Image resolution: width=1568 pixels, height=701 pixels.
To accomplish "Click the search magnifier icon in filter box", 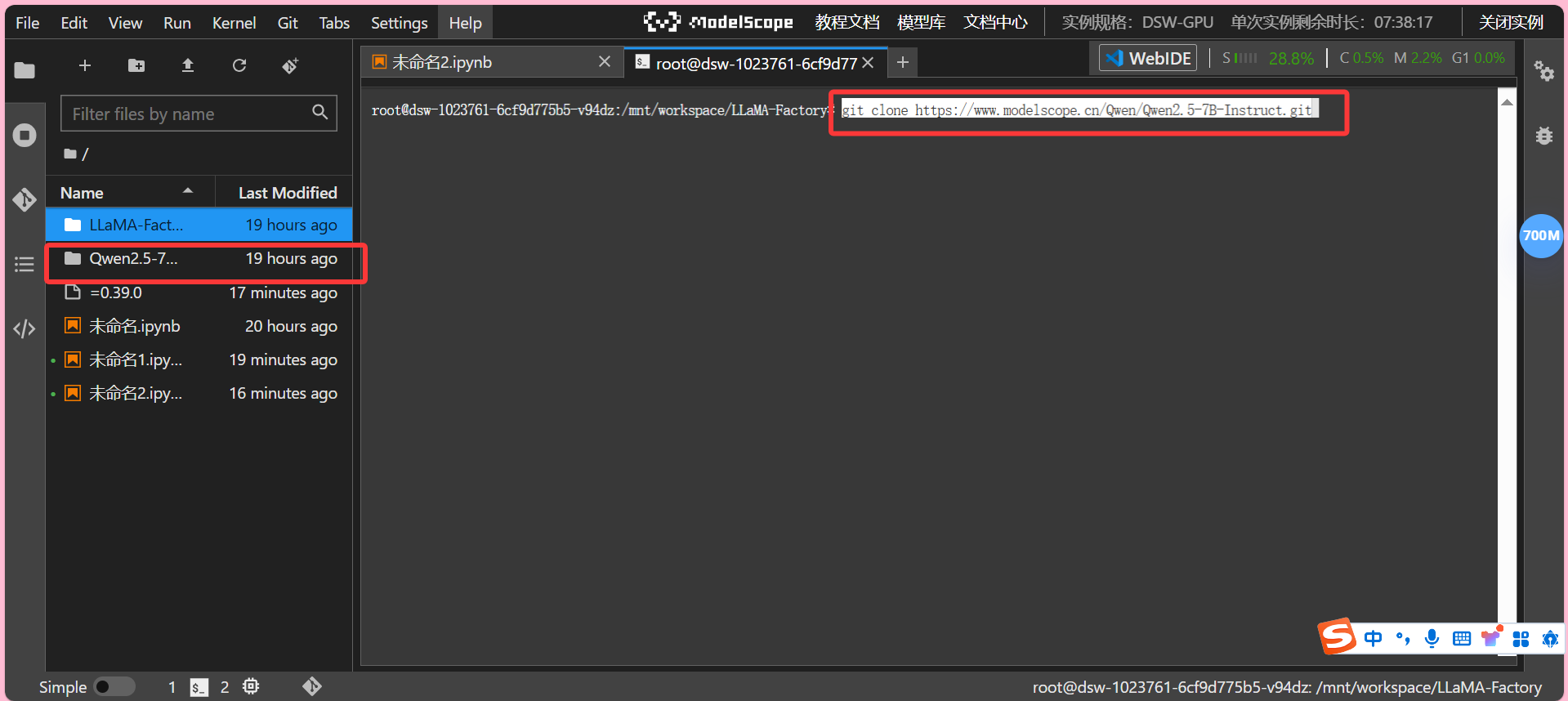I will pyautogui.click(x=319, y=113).
